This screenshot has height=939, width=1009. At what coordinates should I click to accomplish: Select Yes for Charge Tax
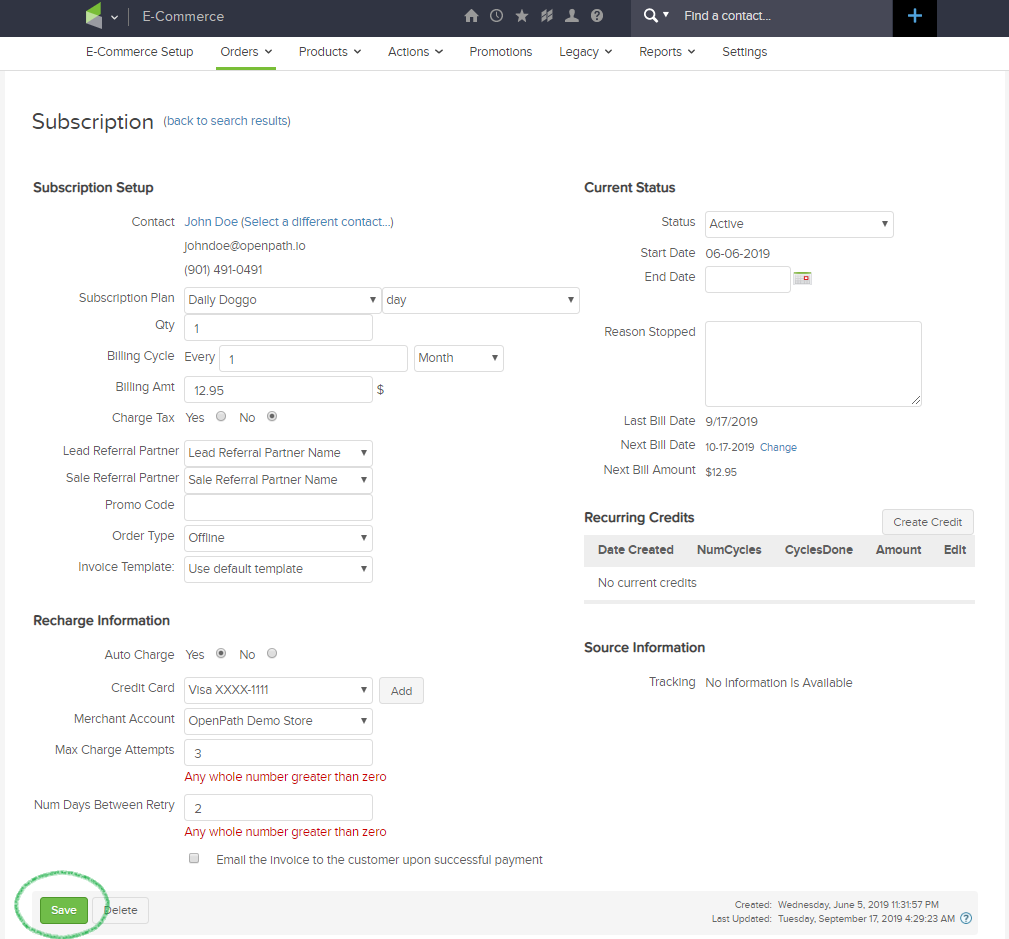(x=221, y=416)
